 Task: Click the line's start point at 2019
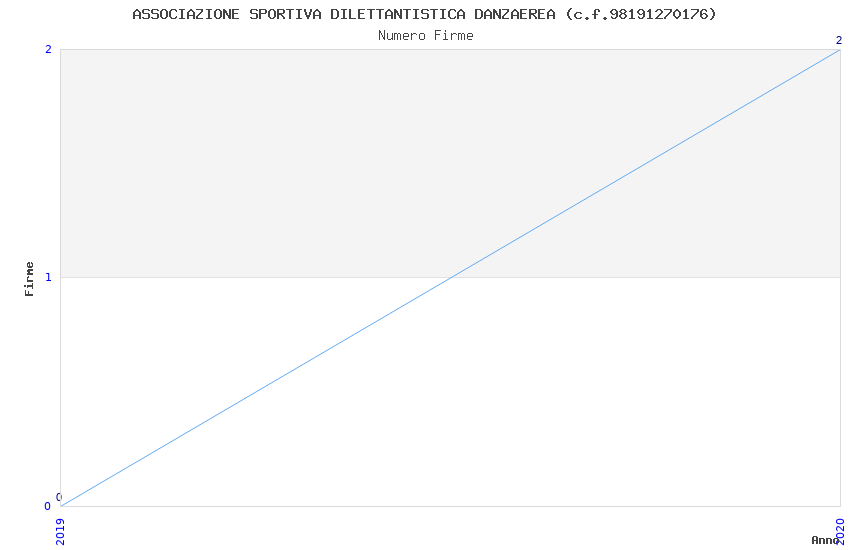(61, 506)
